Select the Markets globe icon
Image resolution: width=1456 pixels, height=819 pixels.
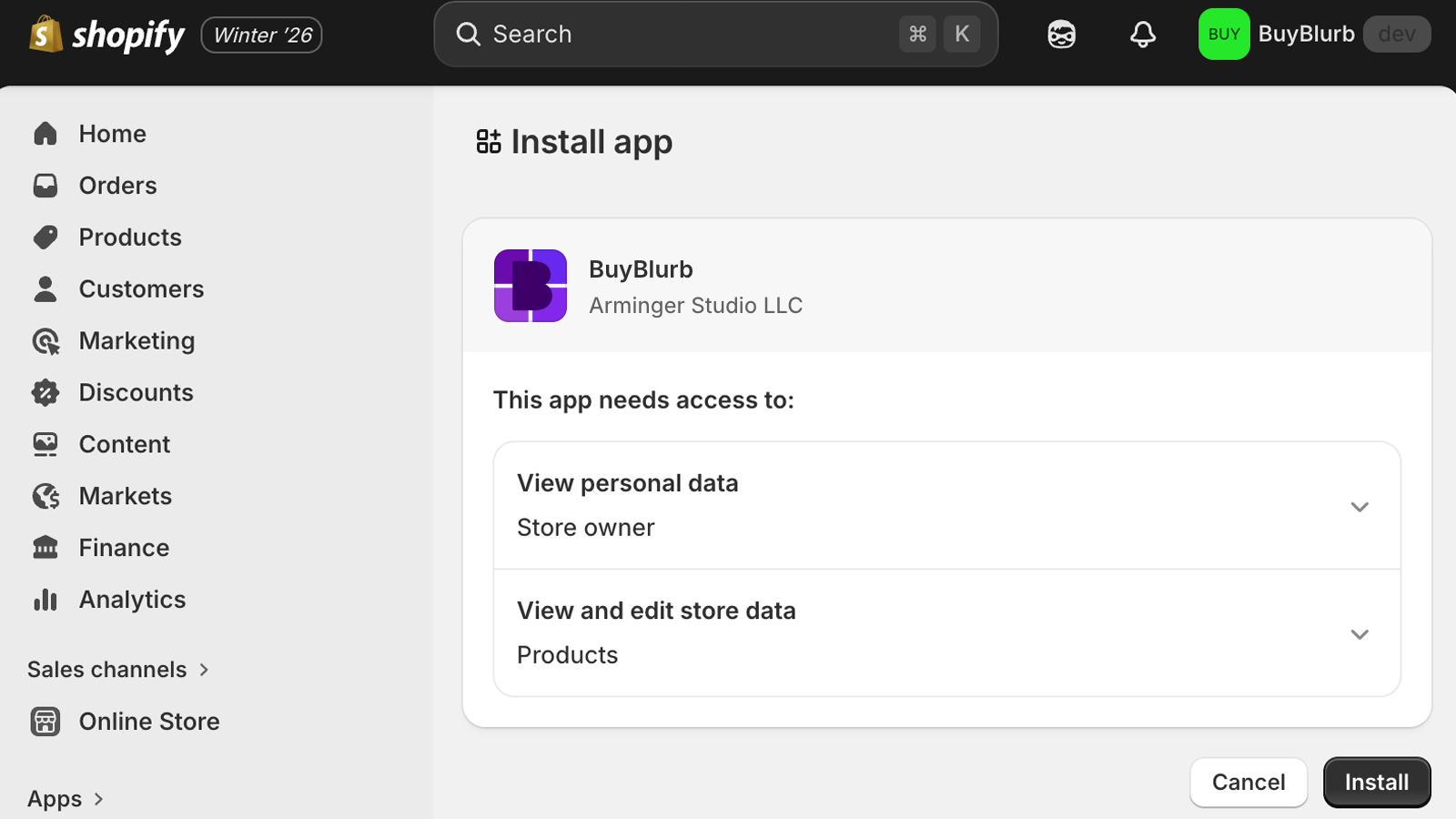tap(45, 495)
